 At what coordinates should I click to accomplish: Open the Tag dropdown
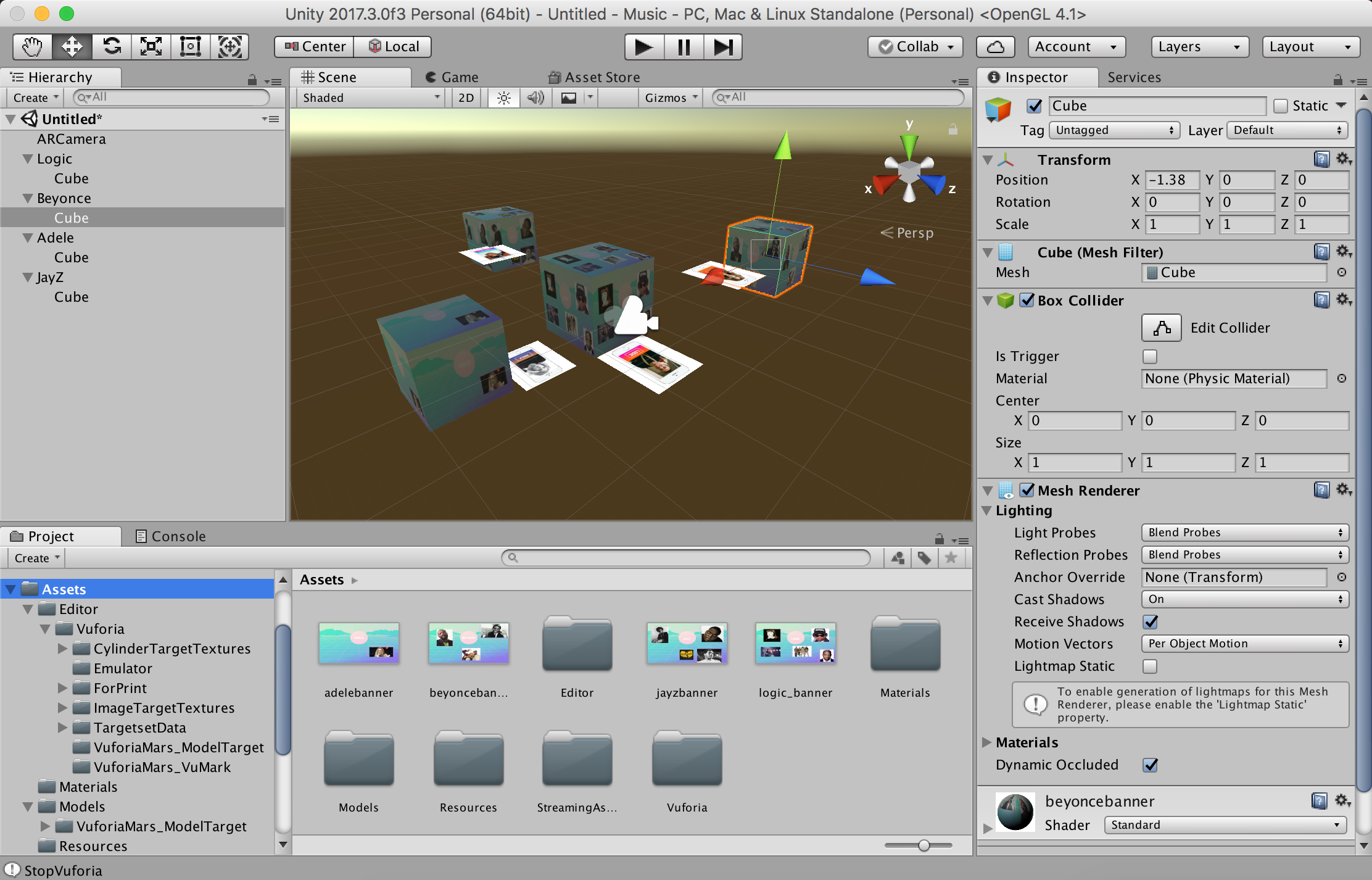pyautogui.click(x=1114, y=130)
